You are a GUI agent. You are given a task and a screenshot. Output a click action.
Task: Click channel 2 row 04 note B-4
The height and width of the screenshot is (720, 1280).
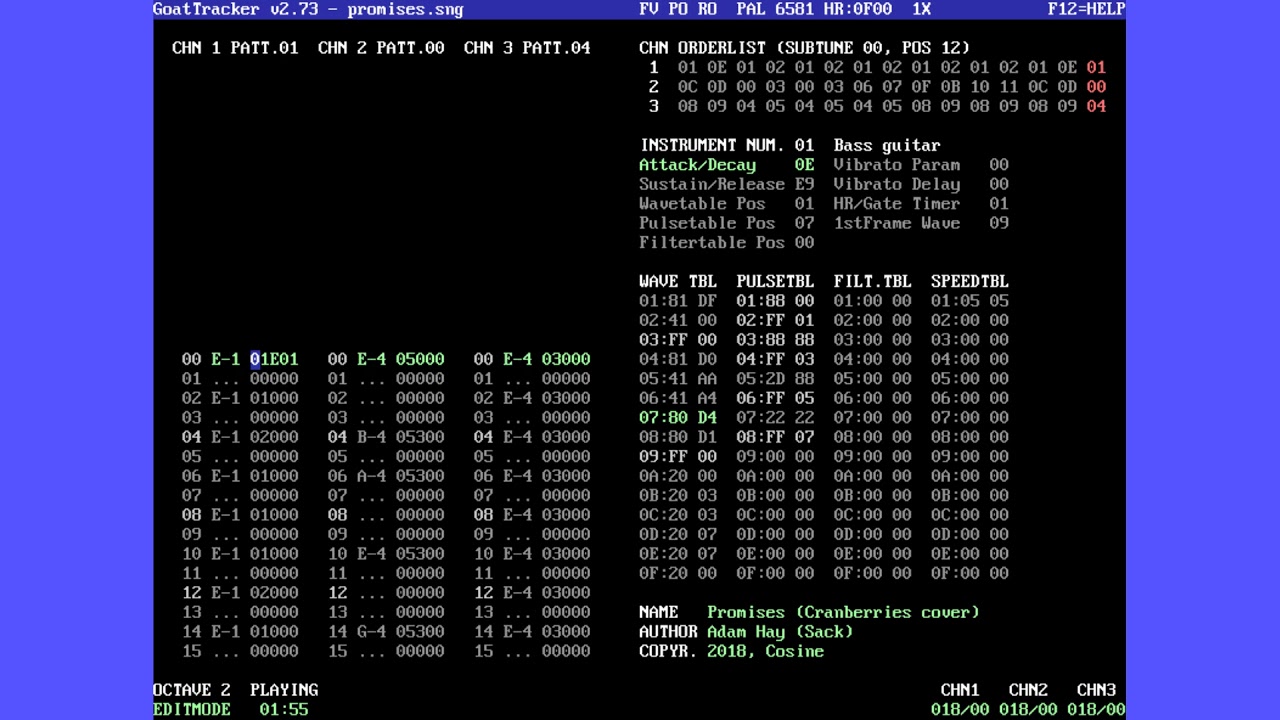click(x=371, y=437)
